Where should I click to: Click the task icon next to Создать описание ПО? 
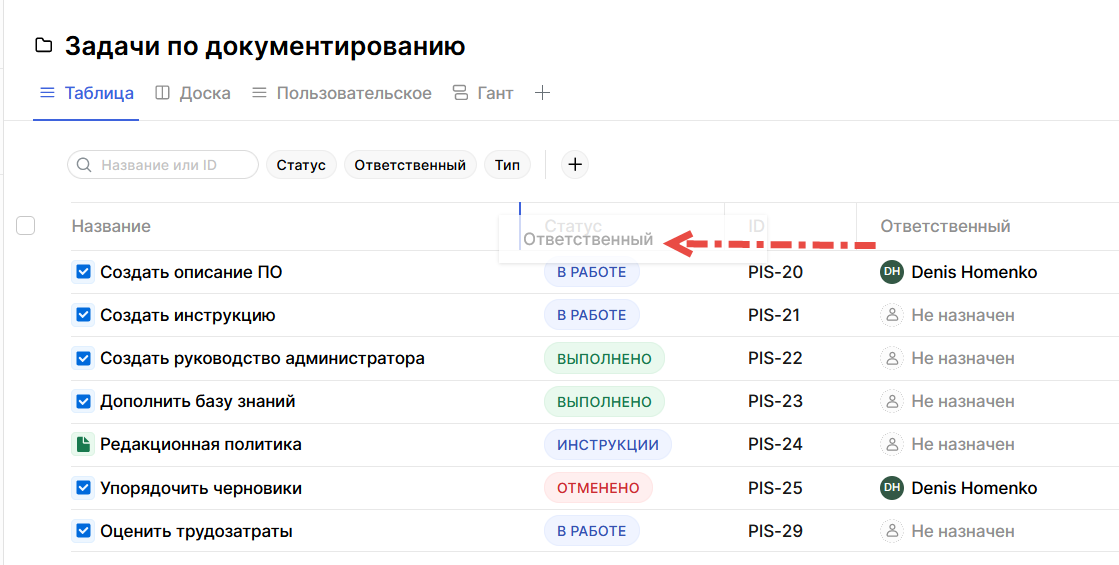[x=84, y=272]
